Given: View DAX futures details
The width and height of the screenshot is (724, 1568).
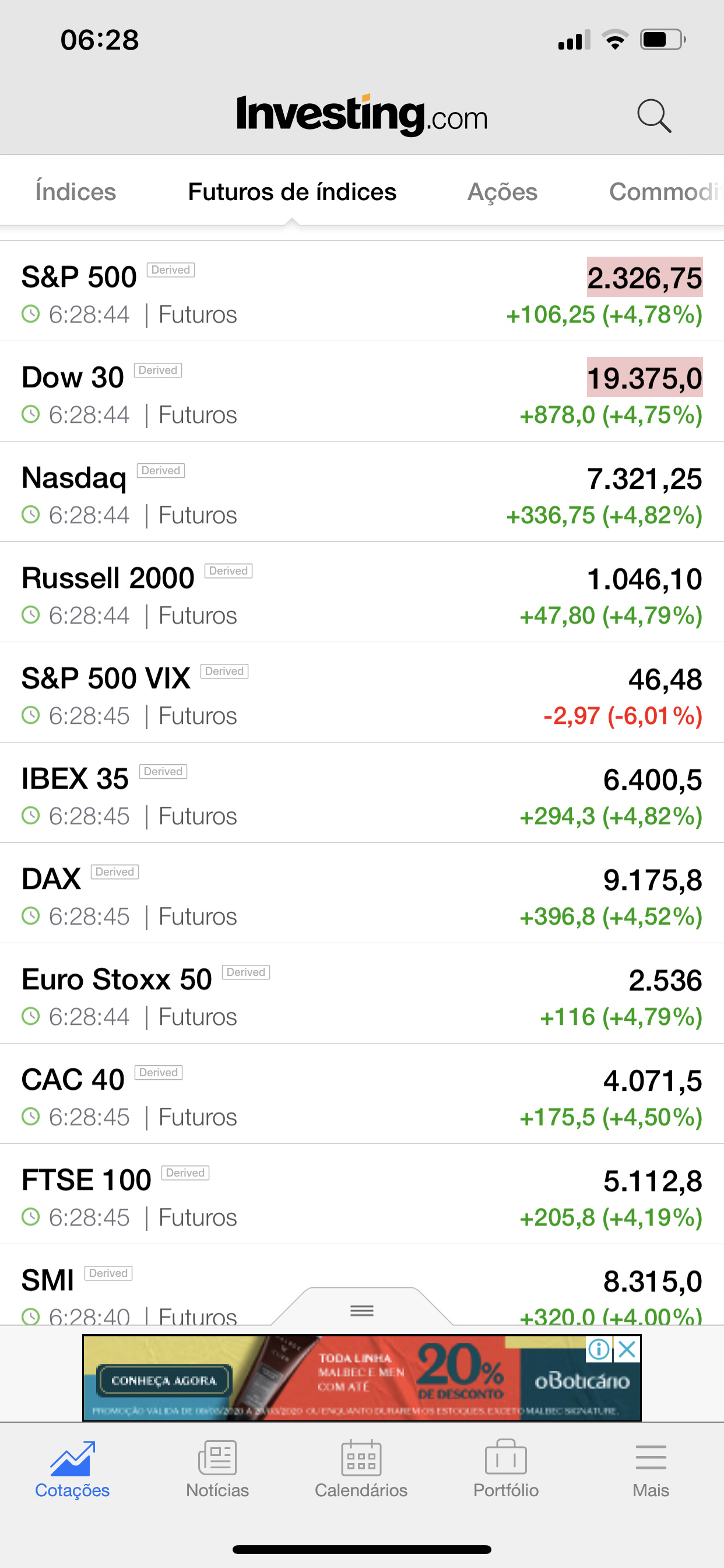Looking at the screenshot, I should (362, 894).
